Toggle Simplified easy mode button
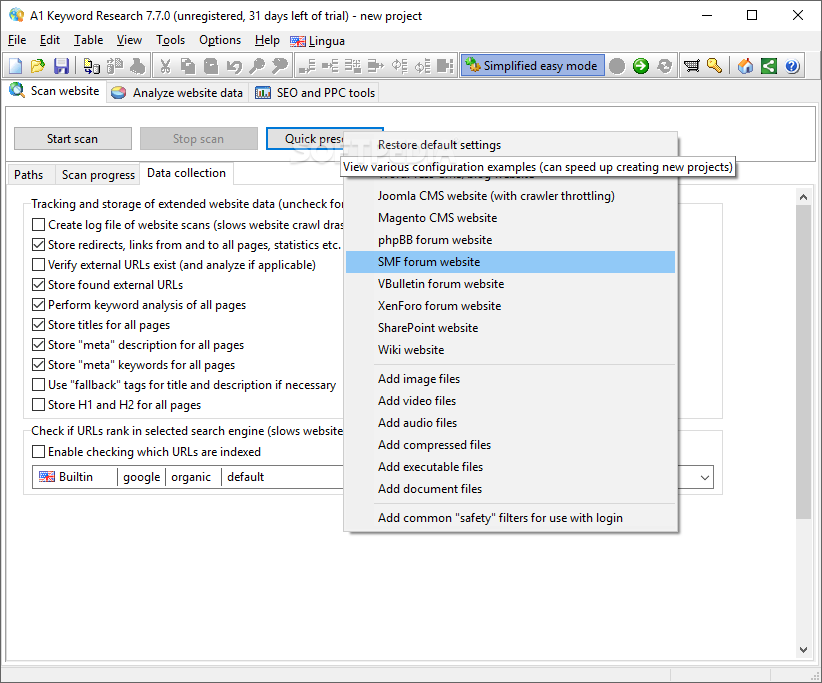The image size is (822, 683). point(532,66)
